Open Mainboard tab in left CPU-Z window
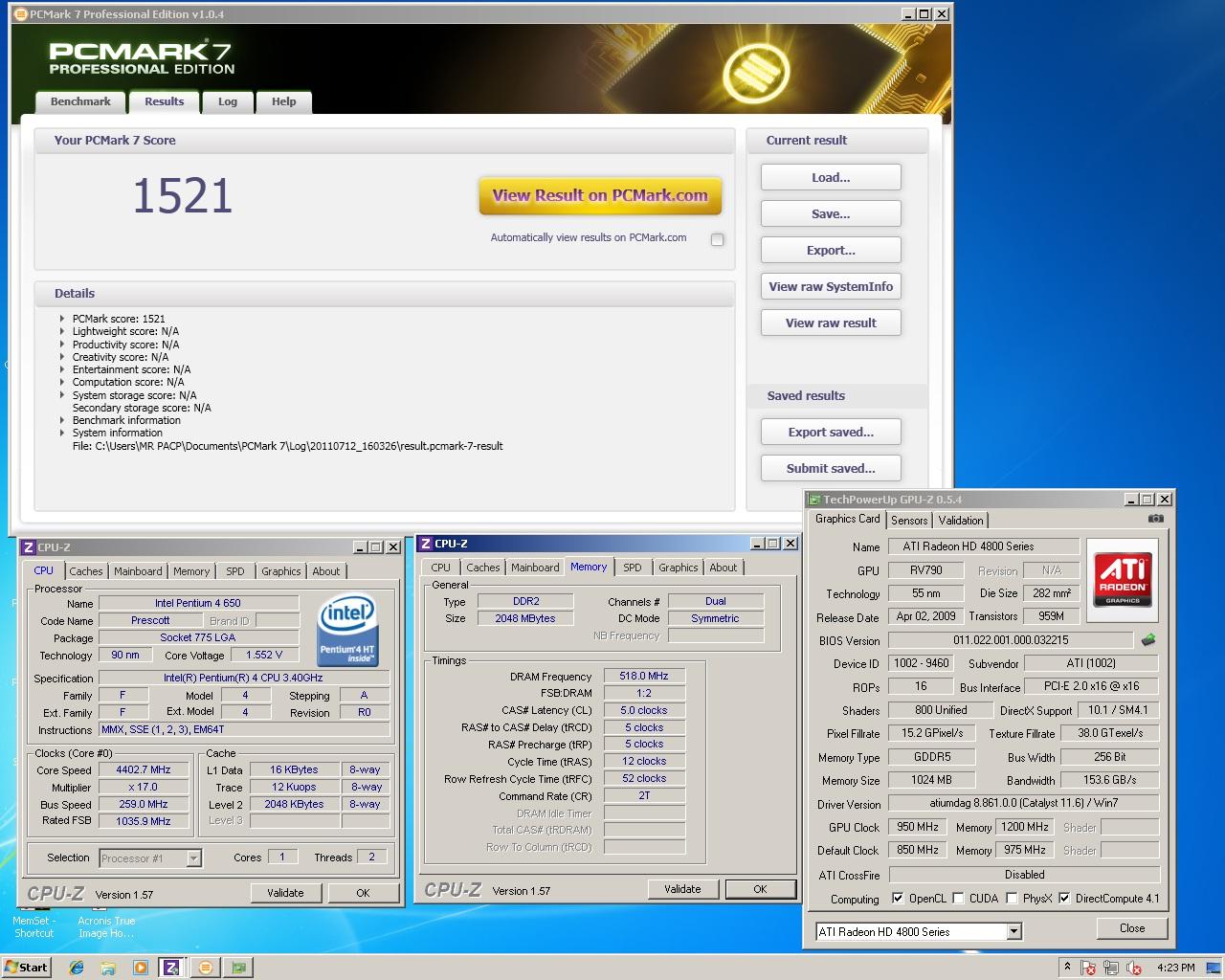1225x980 pixels. (x=138, y=571)
